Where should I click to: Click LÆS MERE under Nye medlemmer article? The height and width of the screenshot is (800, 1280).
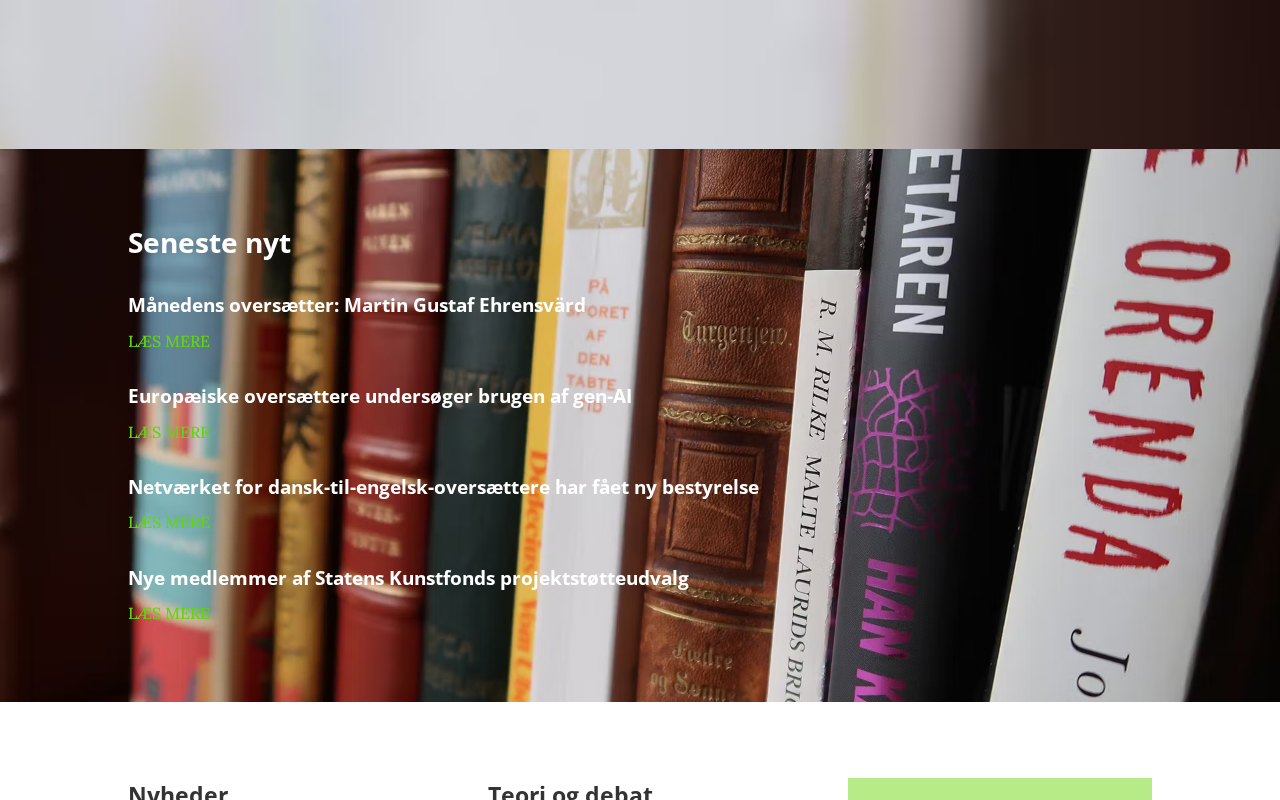(x=169, y=614)
